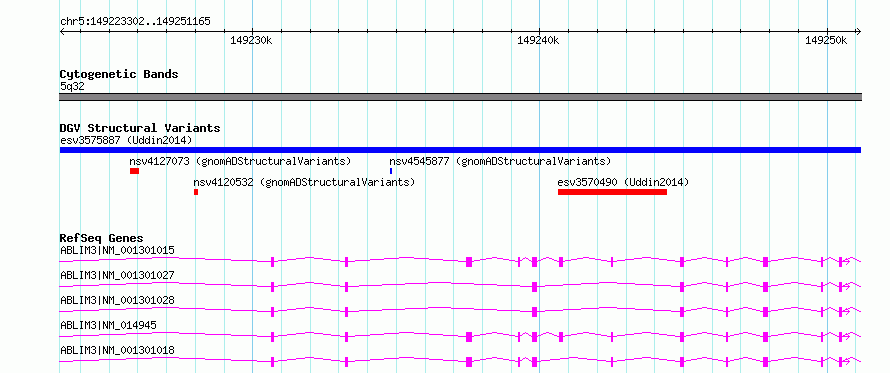Click the Cytogenetic Bands track title
This screenshot has height=373, width=890.
[x=119, y=74]
